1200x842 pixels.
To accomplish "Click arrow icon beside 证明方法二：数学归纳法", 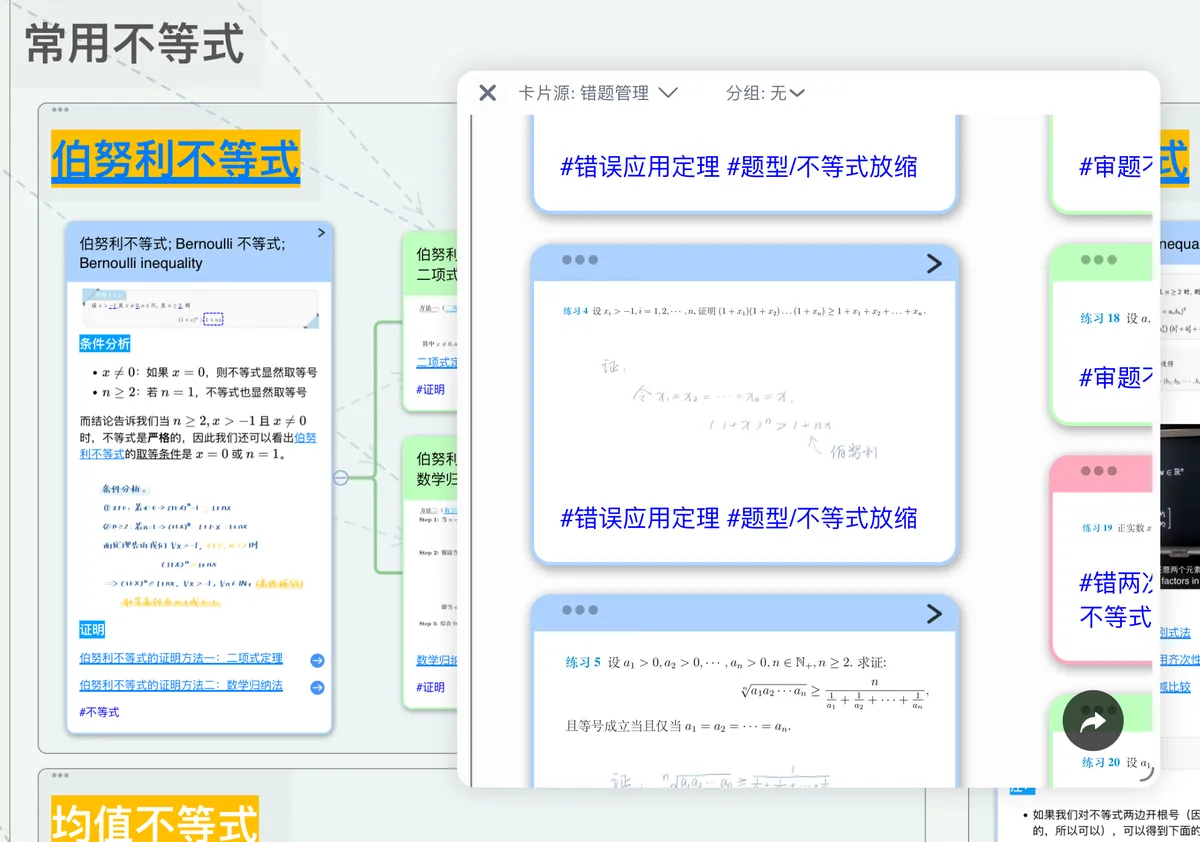I will tap(317, 687).
